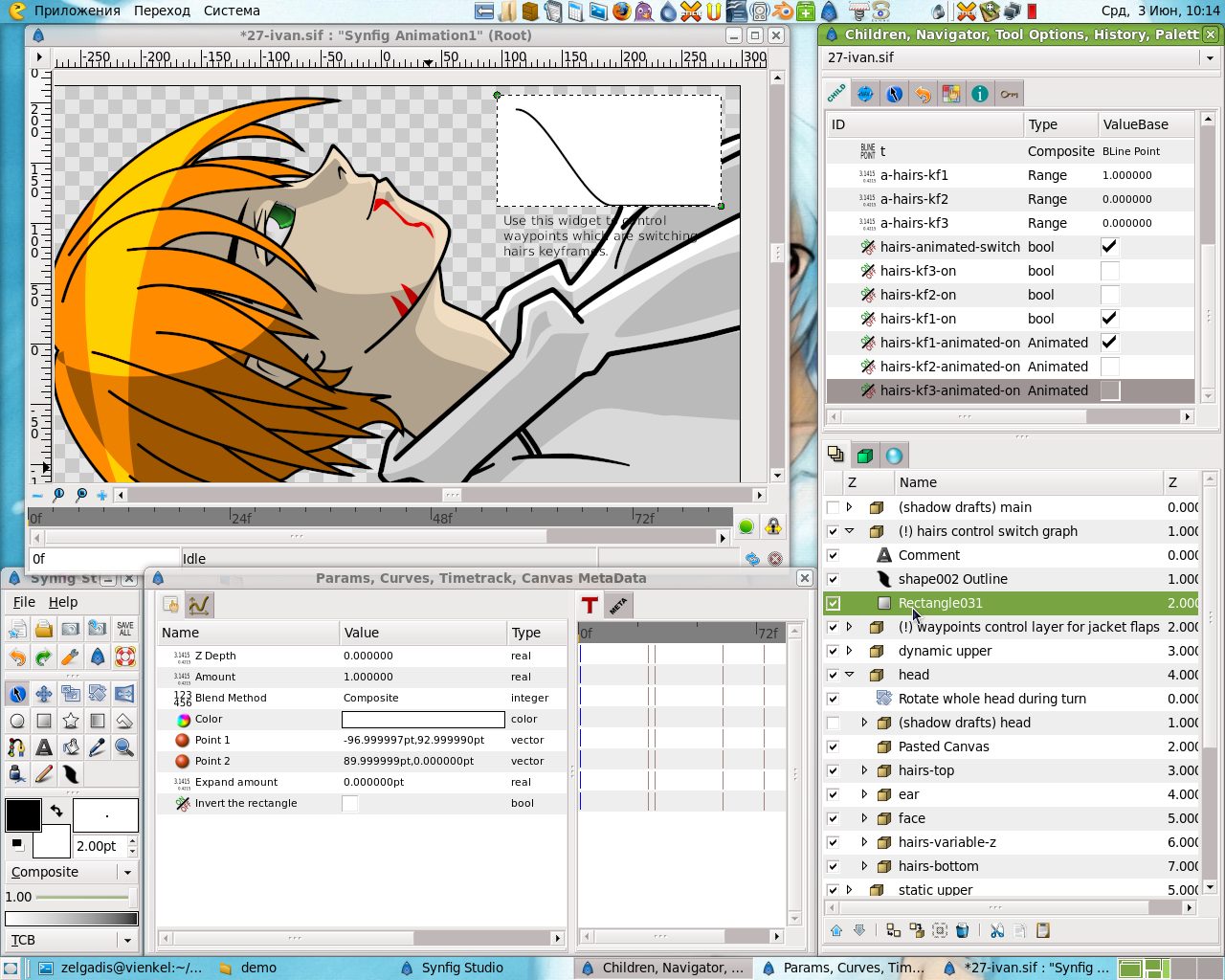The image size is (1225, 980).
Task: Expand the (shadow drafts) main layer
Action: [x=849, y=507]
